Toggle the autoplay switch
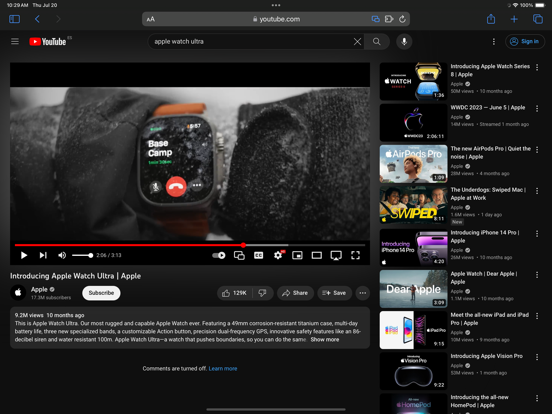This screenshot has width=552, height=414. click(219, 255)
